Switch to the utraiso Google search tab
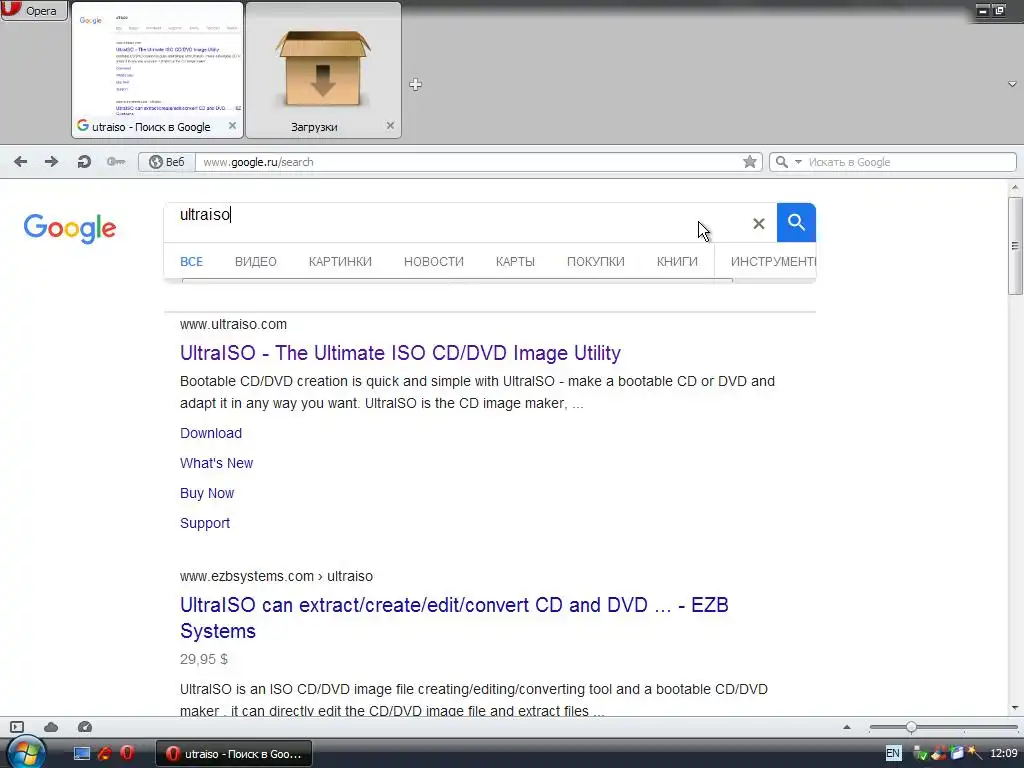 coord(157,70)
